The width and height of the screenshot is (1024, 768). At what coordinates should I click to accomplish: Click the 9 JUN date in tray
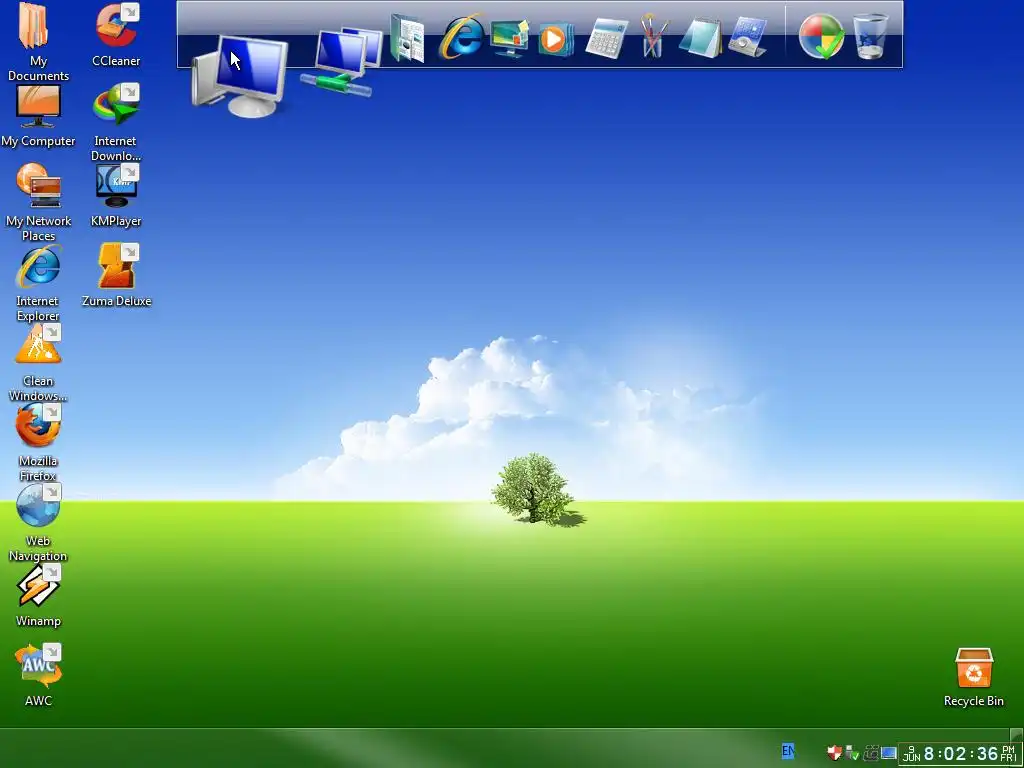point(912,754)
